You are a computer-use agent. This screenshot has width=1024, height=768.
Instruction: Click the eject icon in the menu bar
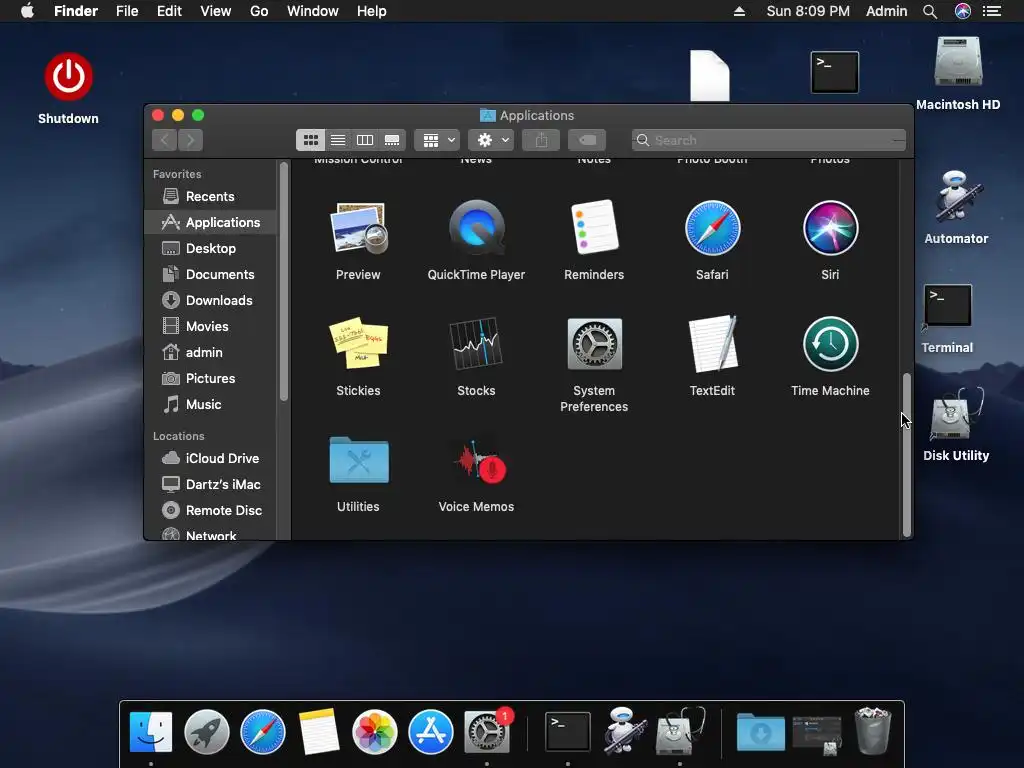coord(739,11)
